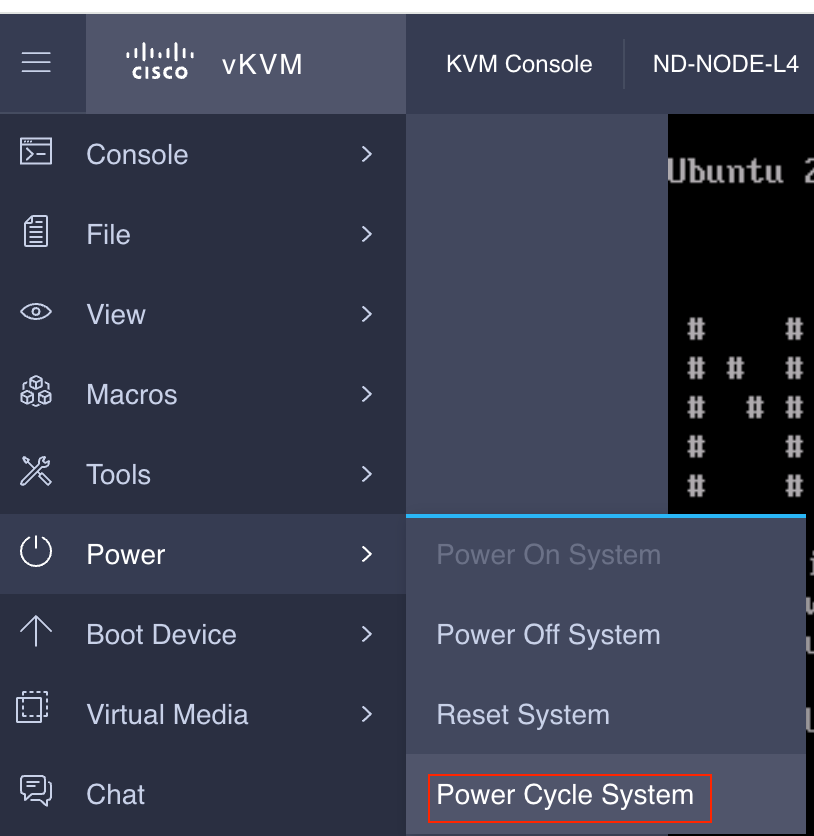The height and width of the screenshot is (836, 814).
Task: Select Power Off System option
Action: (x=548, y=634)
